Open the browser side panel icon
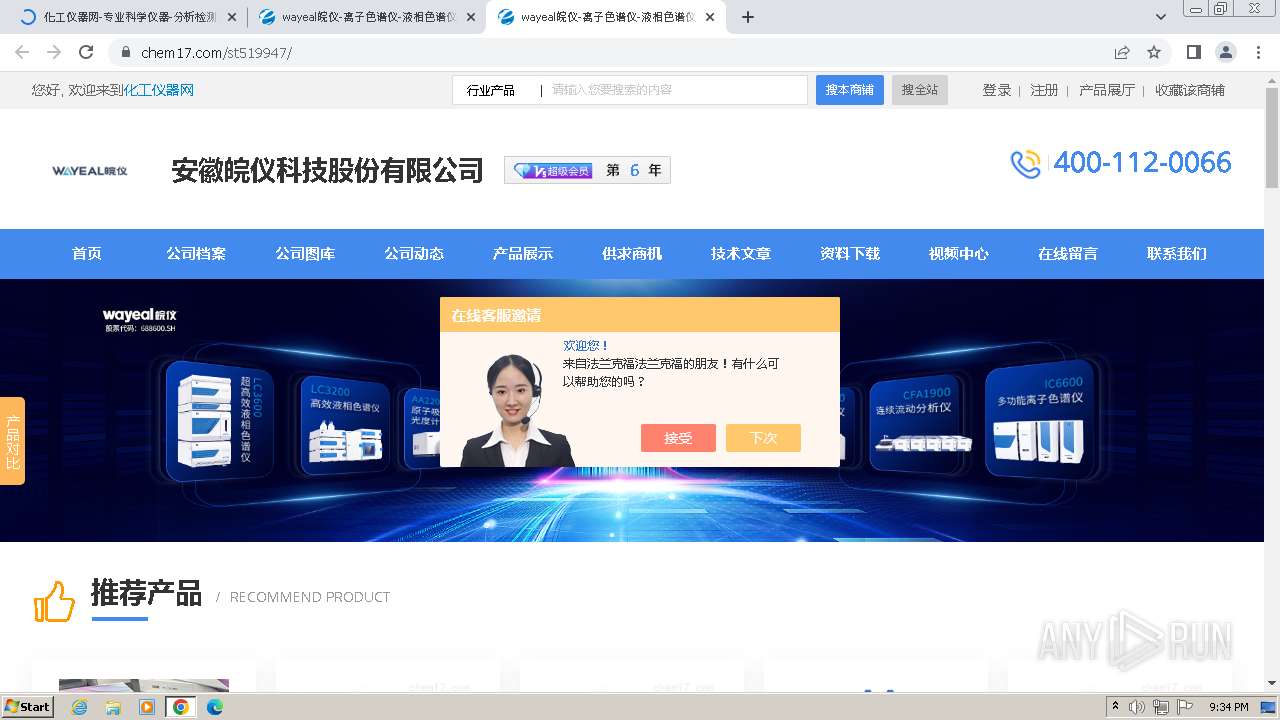1280x720 pixels. [1193, 52]
